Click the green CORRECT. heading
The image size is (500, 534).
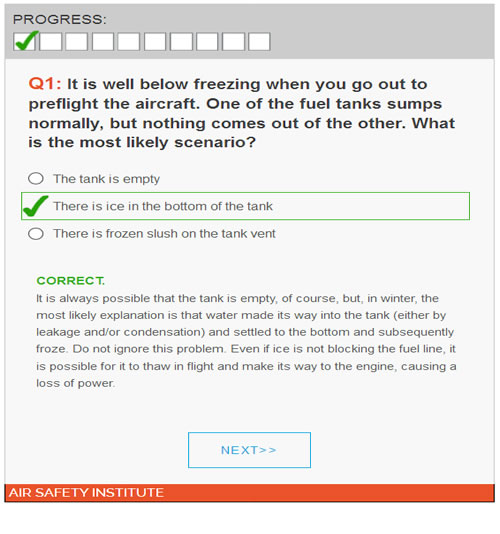pyautogui.click(x=71, y=281)
